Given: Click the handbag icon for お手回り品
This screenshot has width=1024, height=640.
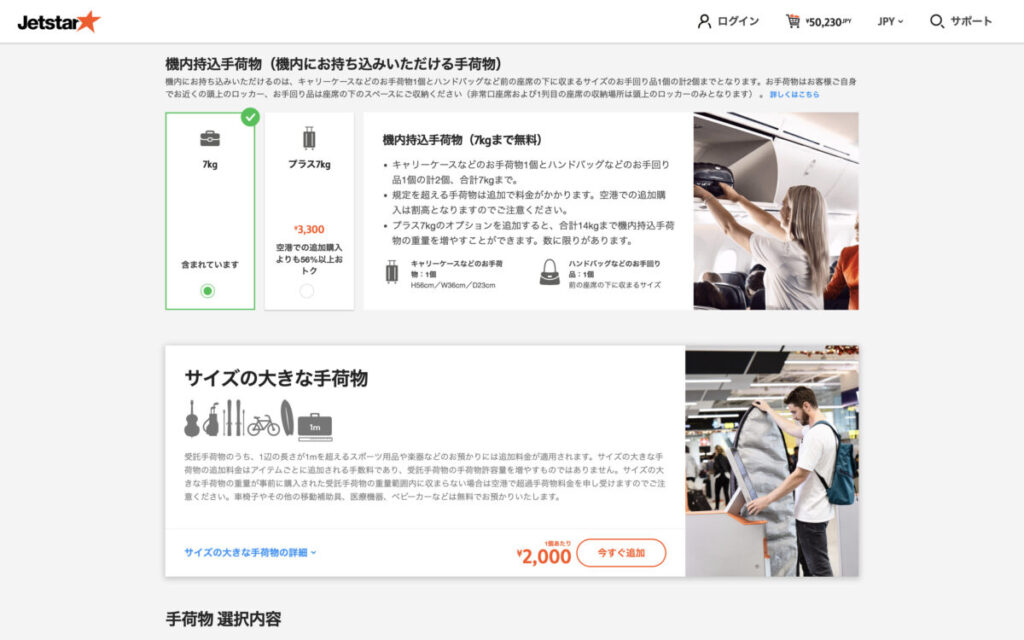Looking at the screenshot, I should [x=549, y=272].
